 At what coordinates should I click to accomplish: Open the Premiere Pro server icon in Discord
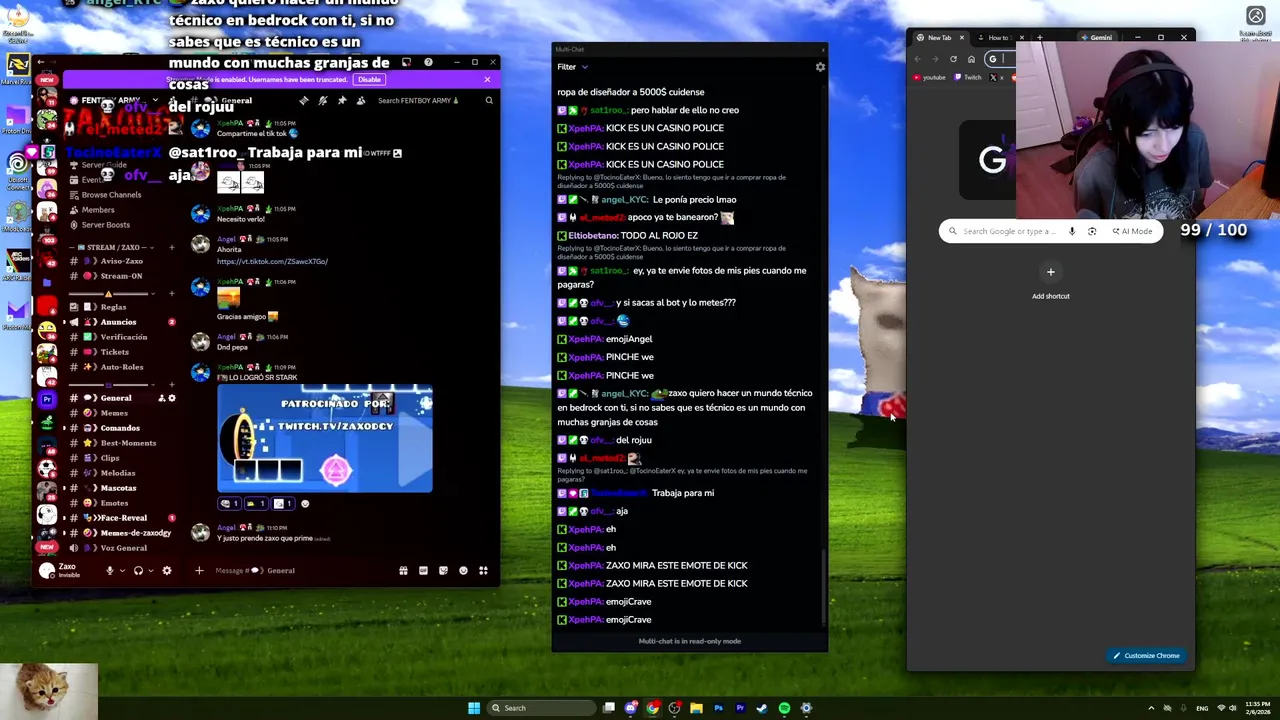coord(47,398)
